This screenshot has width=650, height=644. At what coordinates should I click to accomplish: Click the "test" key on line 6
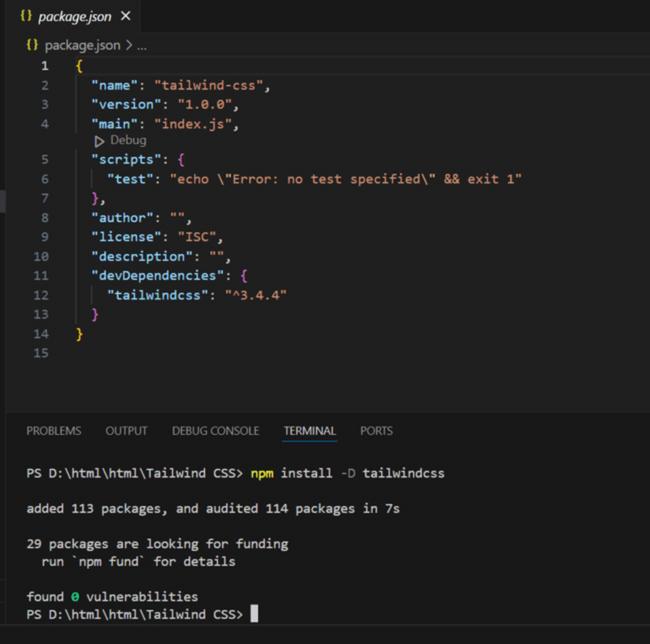[130, 179]
